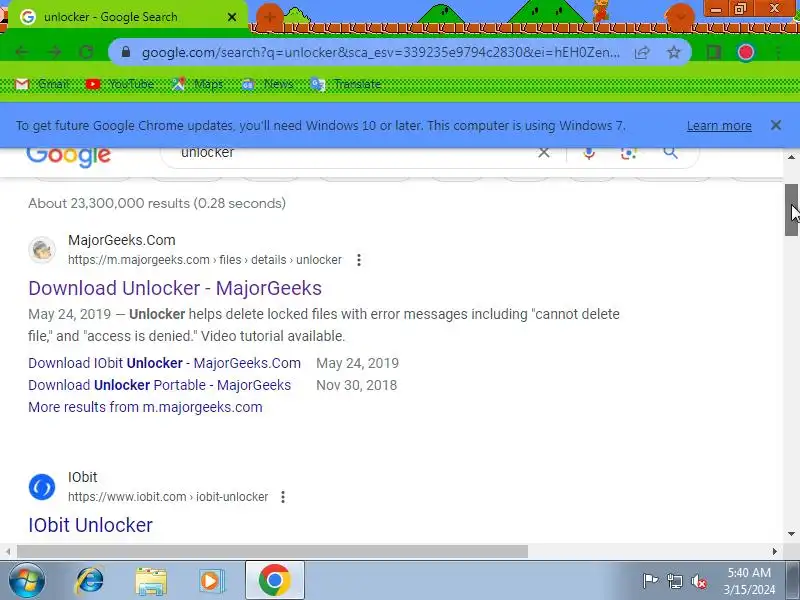The height and width of the screenshot is (600, 800).
Task: Open Download Unlocker Portable sitelink
Action: pos(159,385)
